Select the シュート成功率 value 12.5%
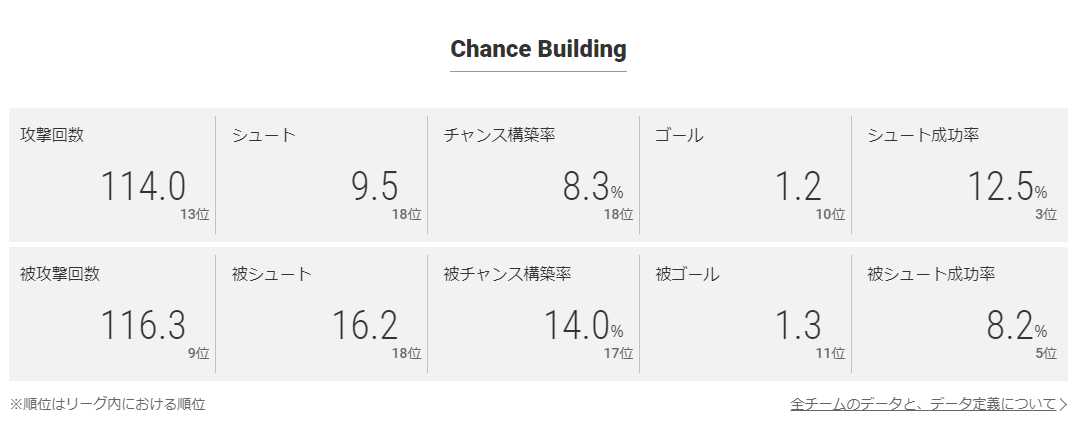 [1006, 187]
